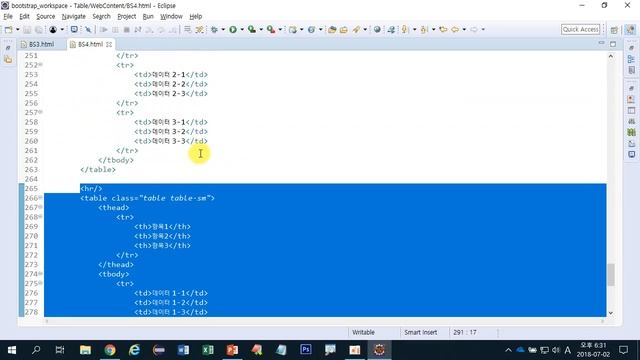
Task: Click the green Run icon
Action: click(233, 29)
